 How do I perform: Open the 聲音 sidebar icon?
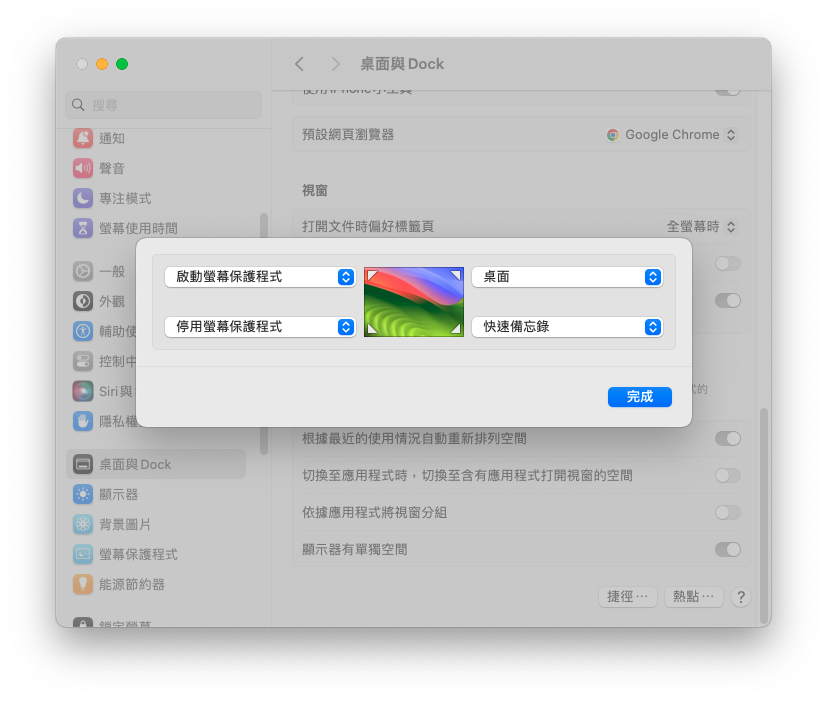click(x=83, y=168)
